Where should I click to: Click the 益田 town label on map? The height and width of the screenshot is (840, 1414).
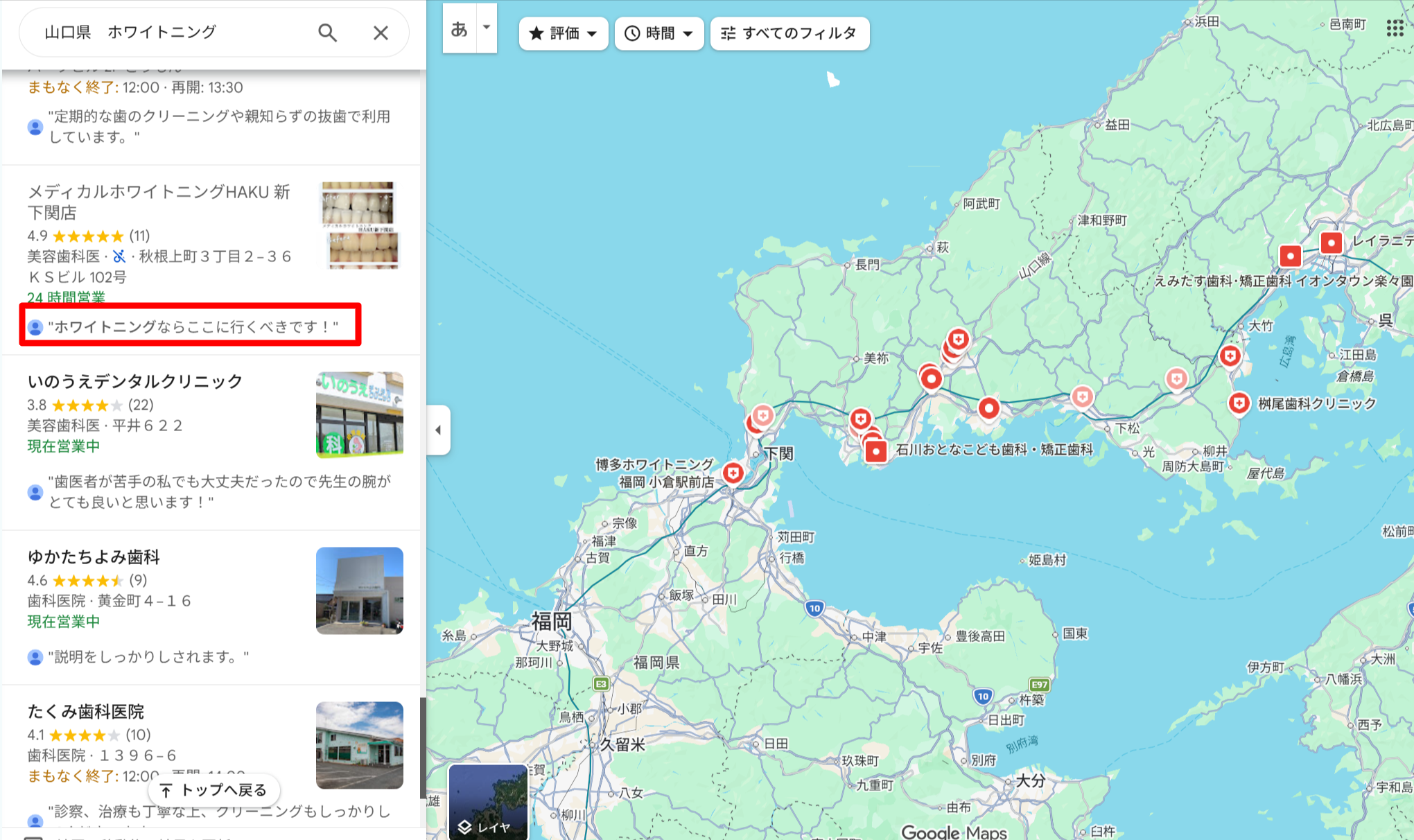(x=1117, y=125)
